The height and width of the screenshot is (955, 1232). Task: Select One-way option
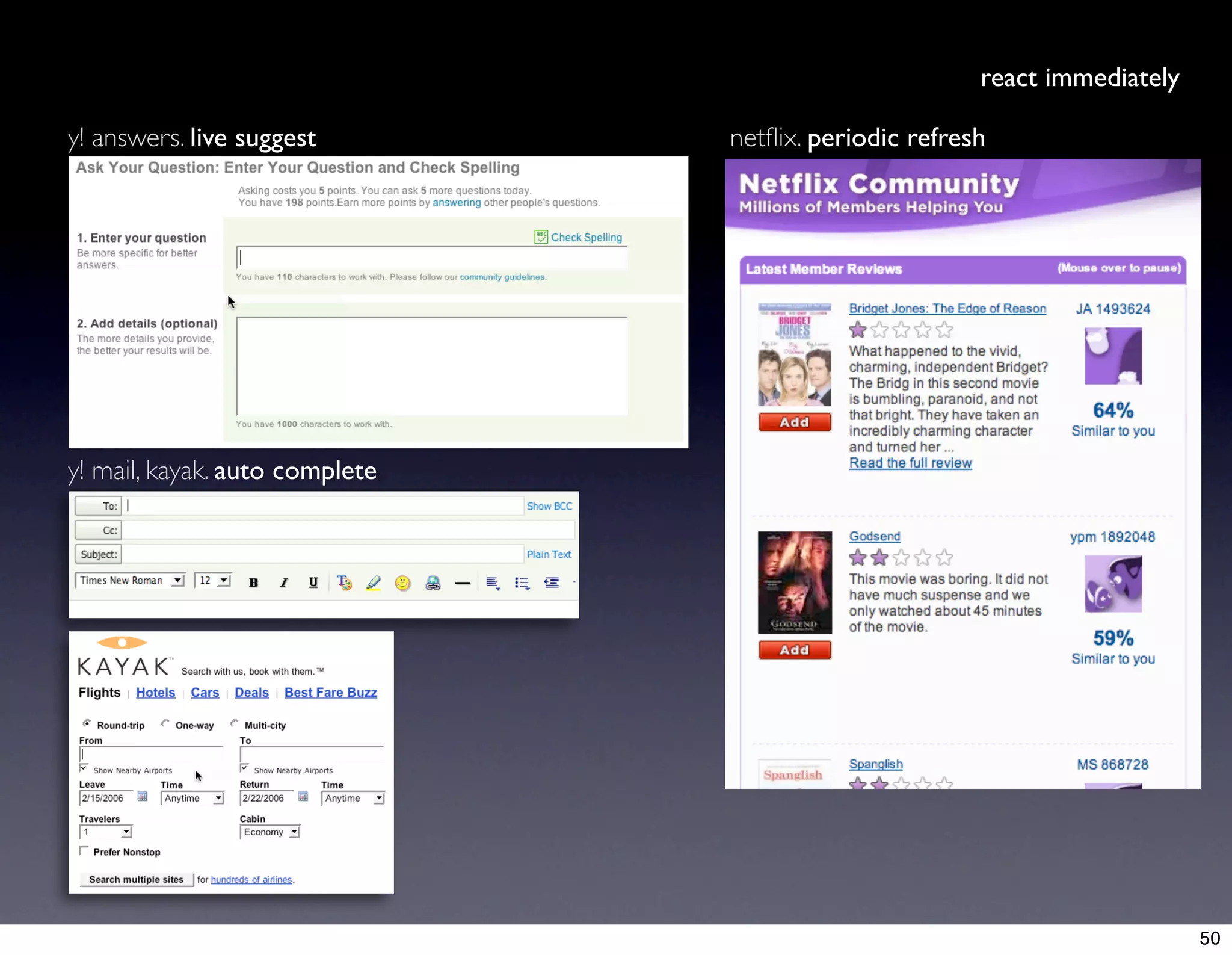[x=165, y=723]
